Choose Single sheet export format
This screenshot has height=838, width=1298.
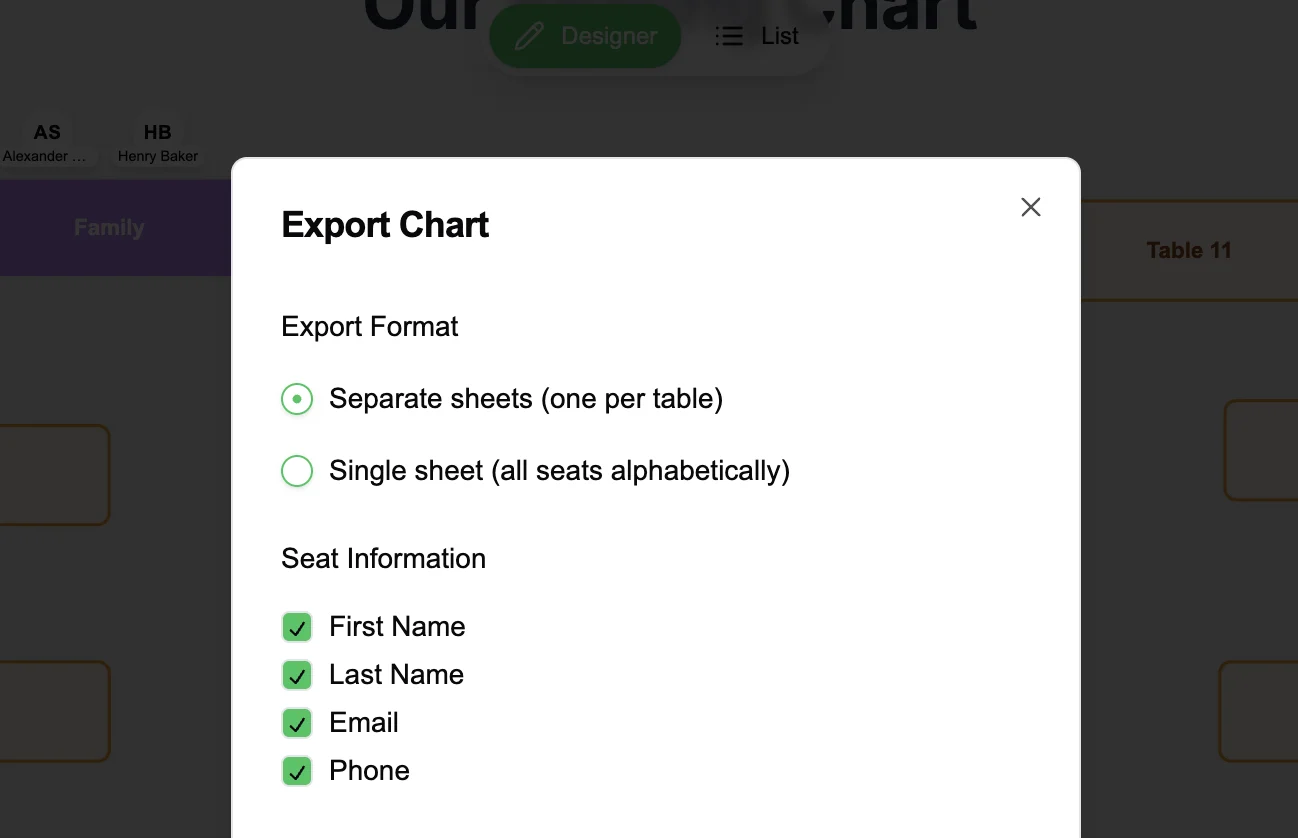[x=297, y=471]
